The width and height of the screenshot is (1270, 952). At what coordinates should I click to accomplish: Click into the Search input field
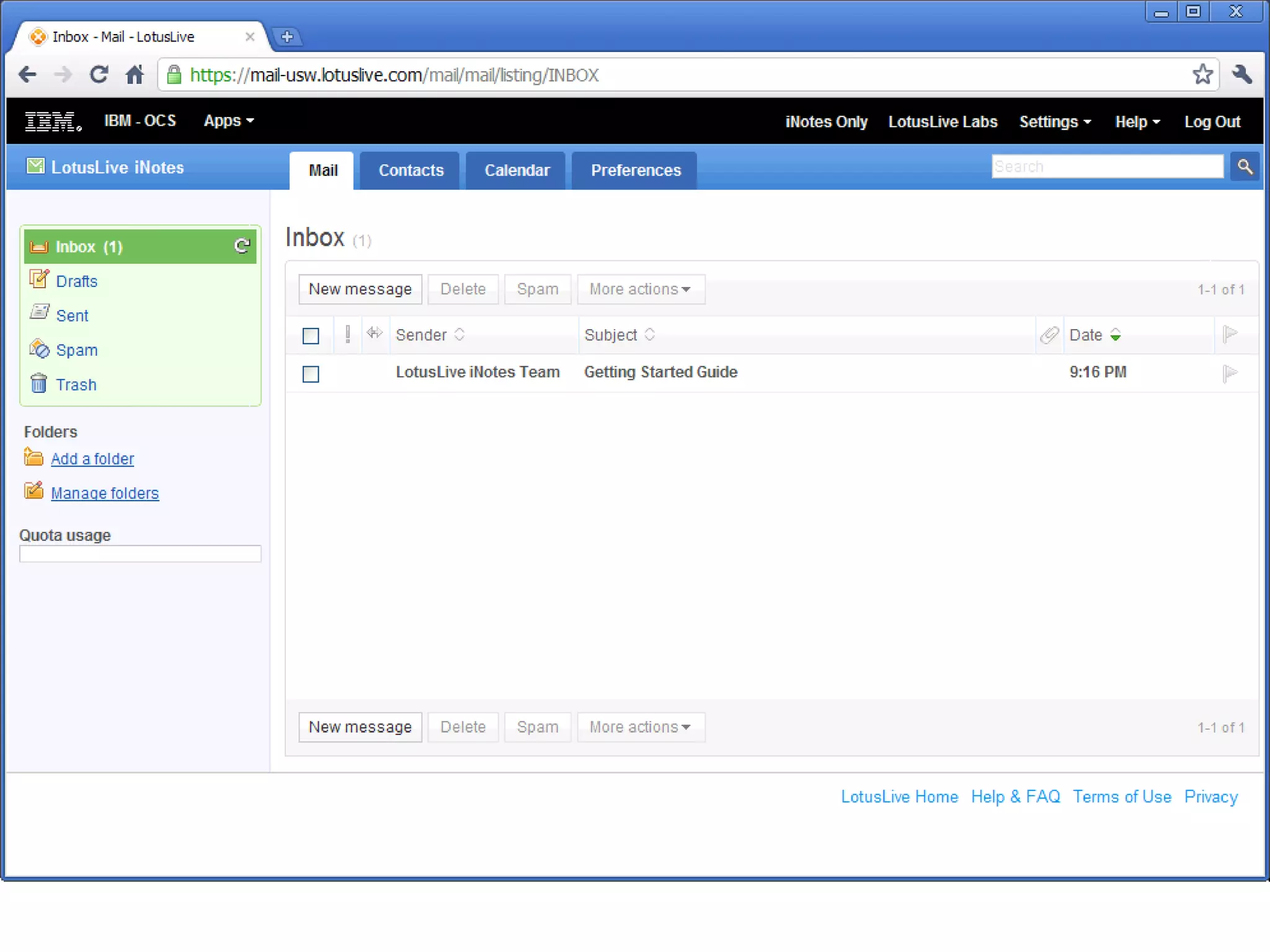[x=1106, y=167]
